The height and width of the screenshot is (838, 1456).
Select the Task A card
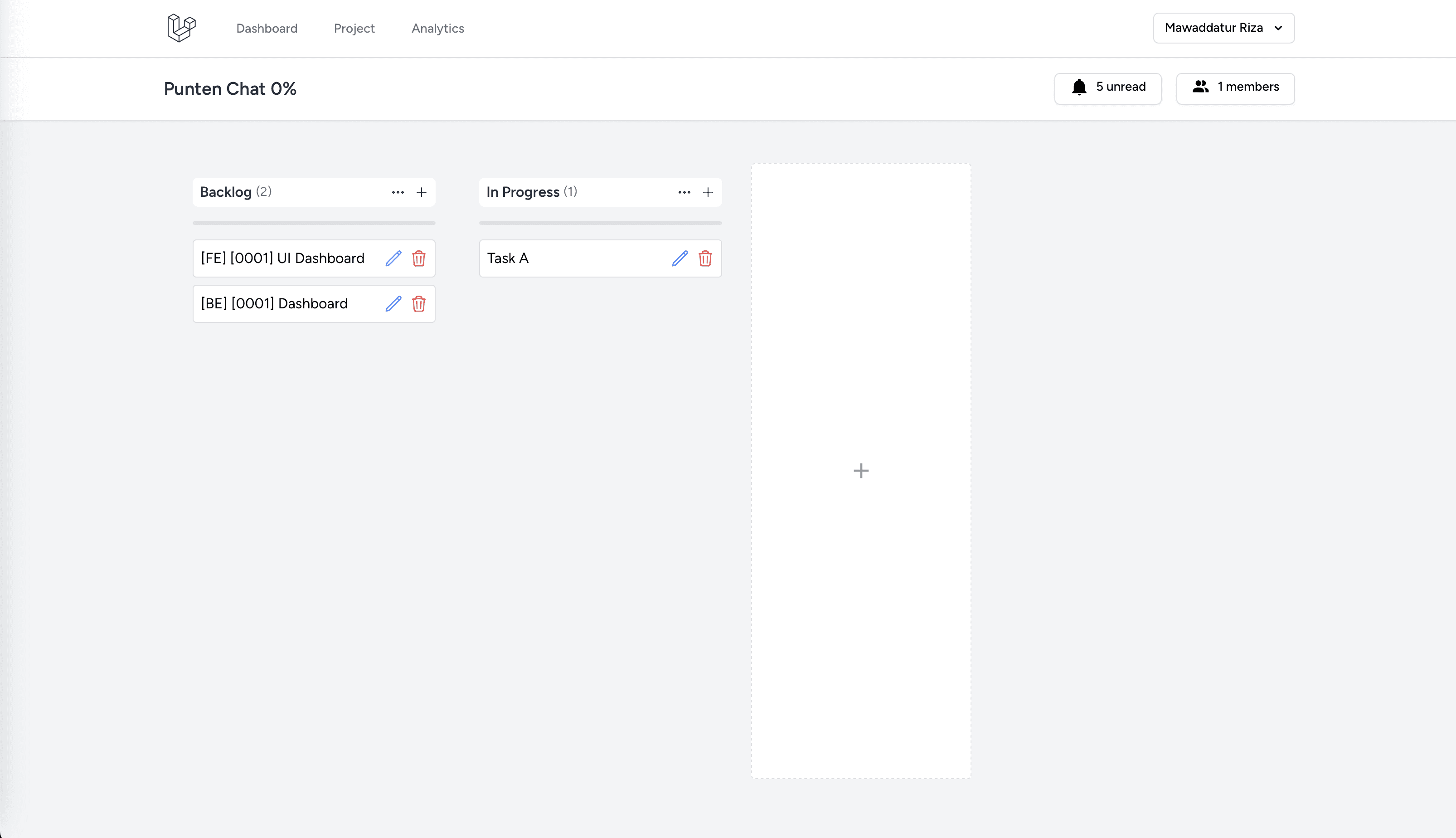(x=569, y=258)
